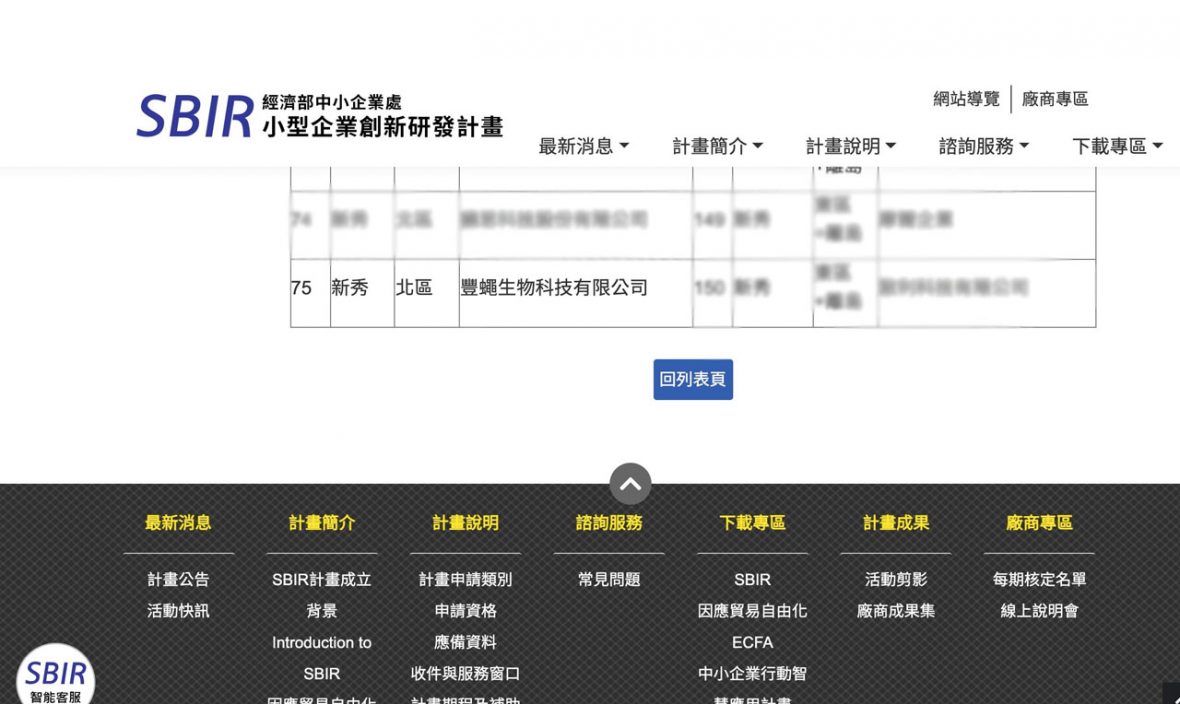Open the 計畫申請類別 footer link

pos(465,579)
